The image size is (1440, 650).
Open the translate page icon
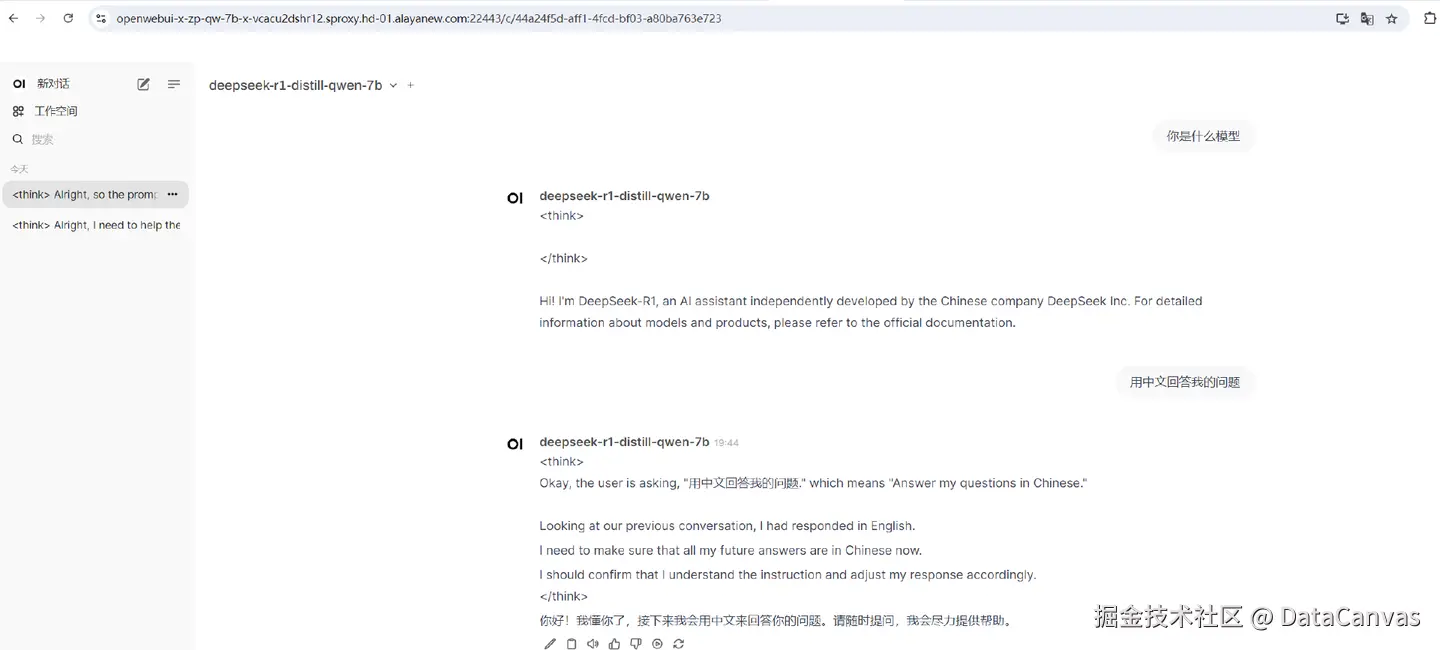[1367, 18]
